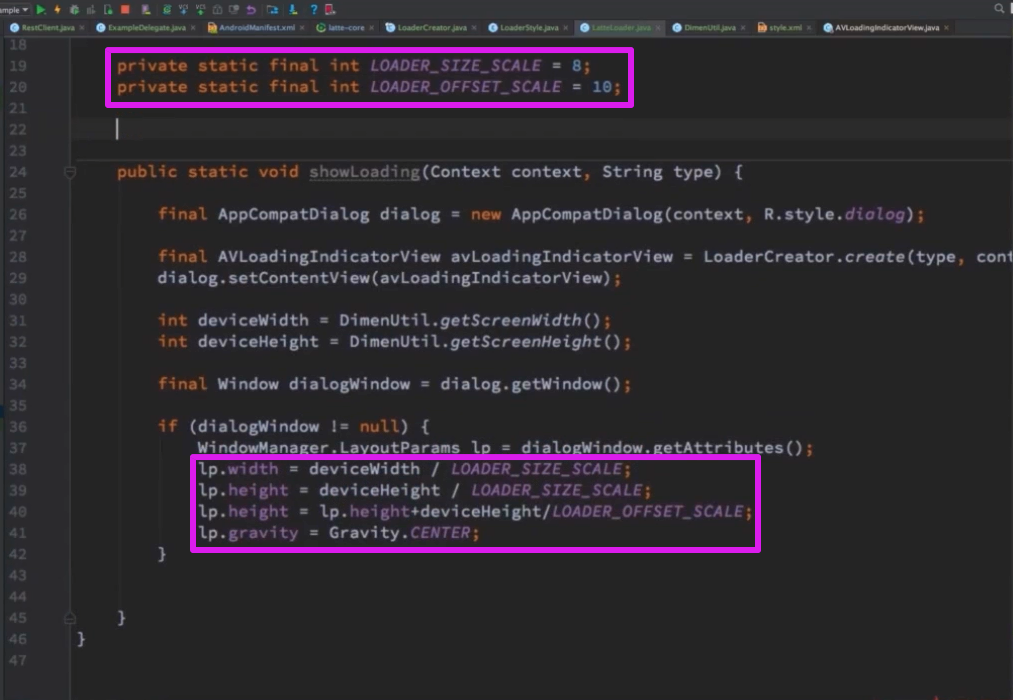
Task: Click the lightning bolt Apply Changes icon
Action: point(57,10)
